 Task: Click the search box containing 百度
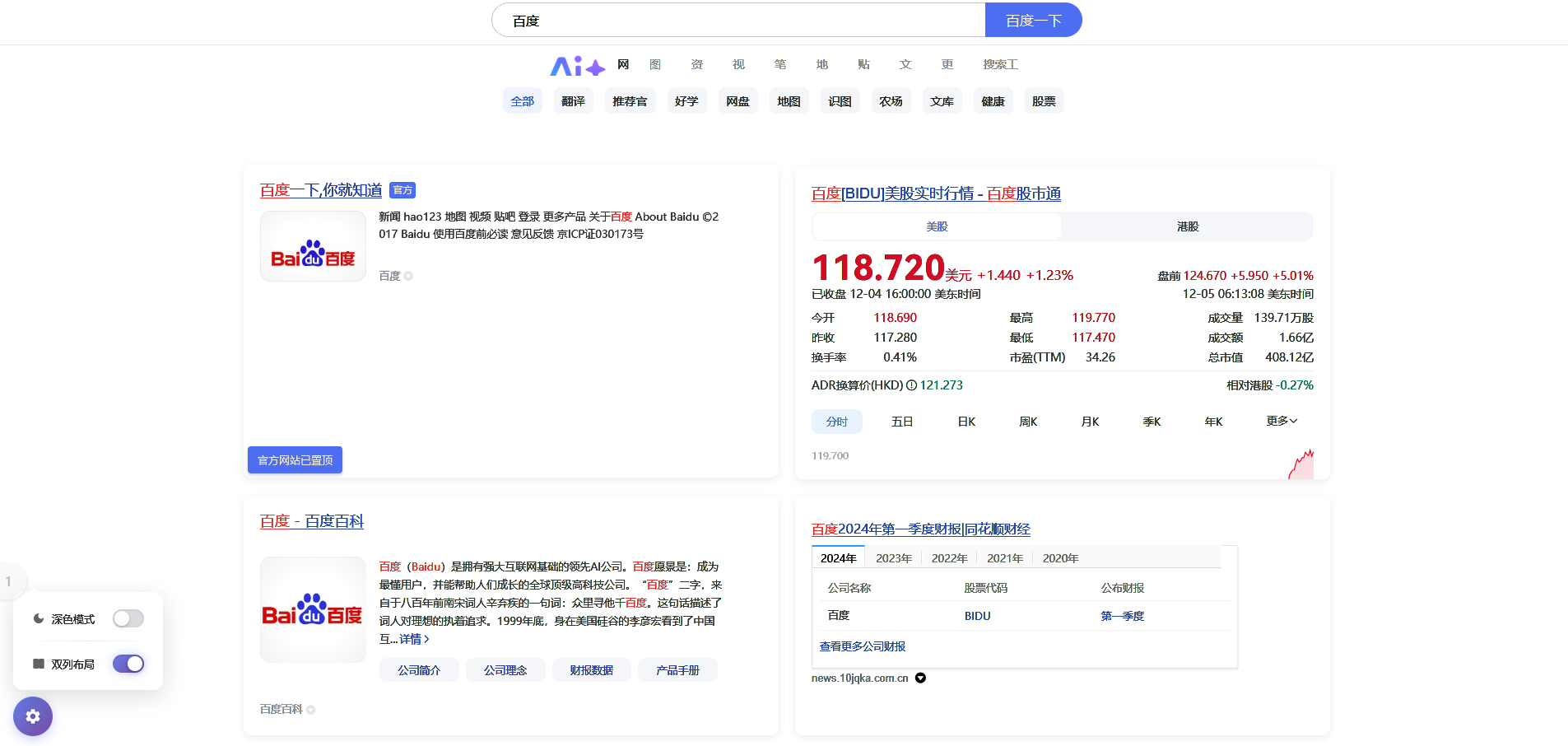click(x=738, y=20)
